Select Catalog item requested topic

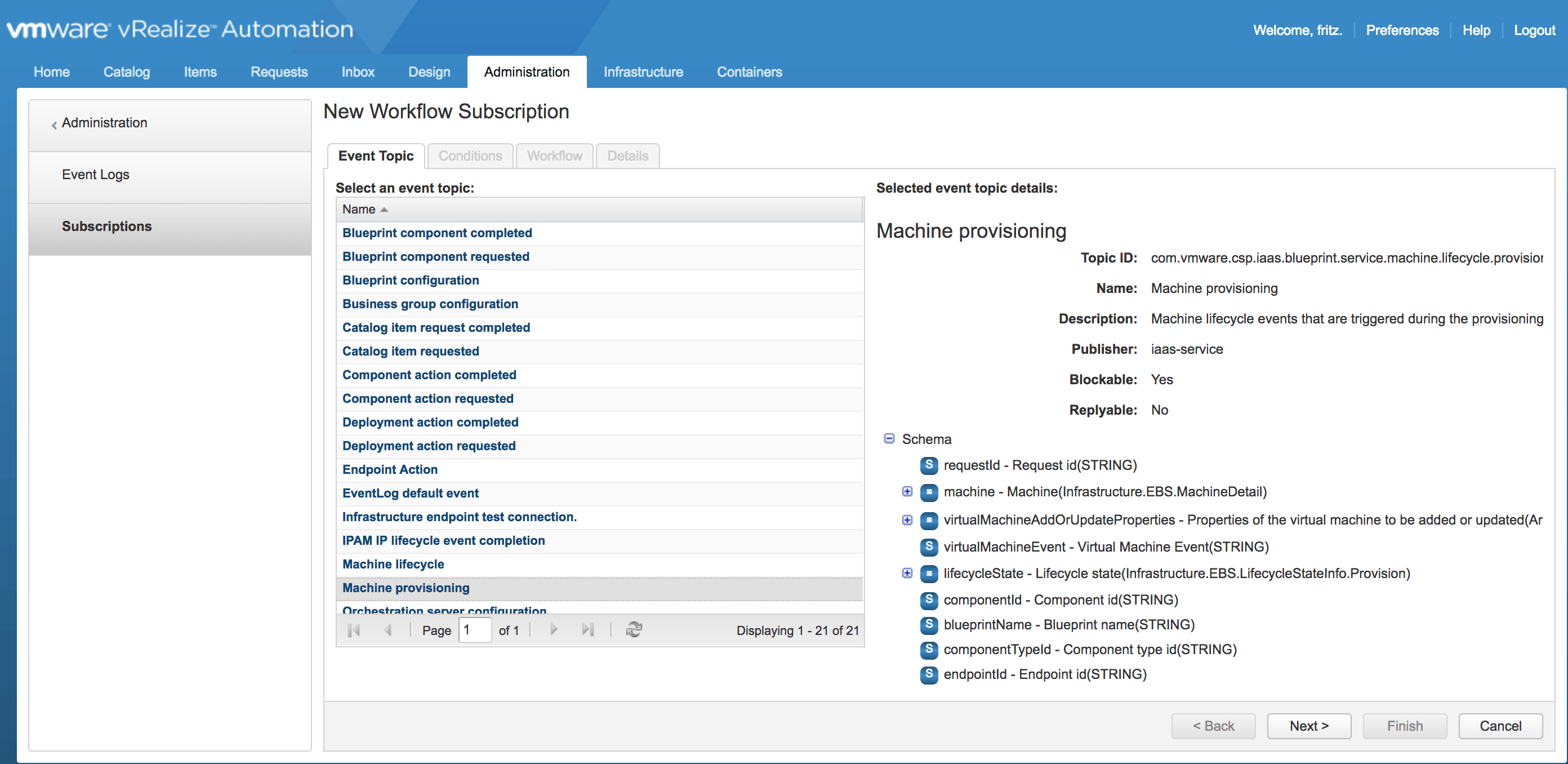tap(600, 352)
